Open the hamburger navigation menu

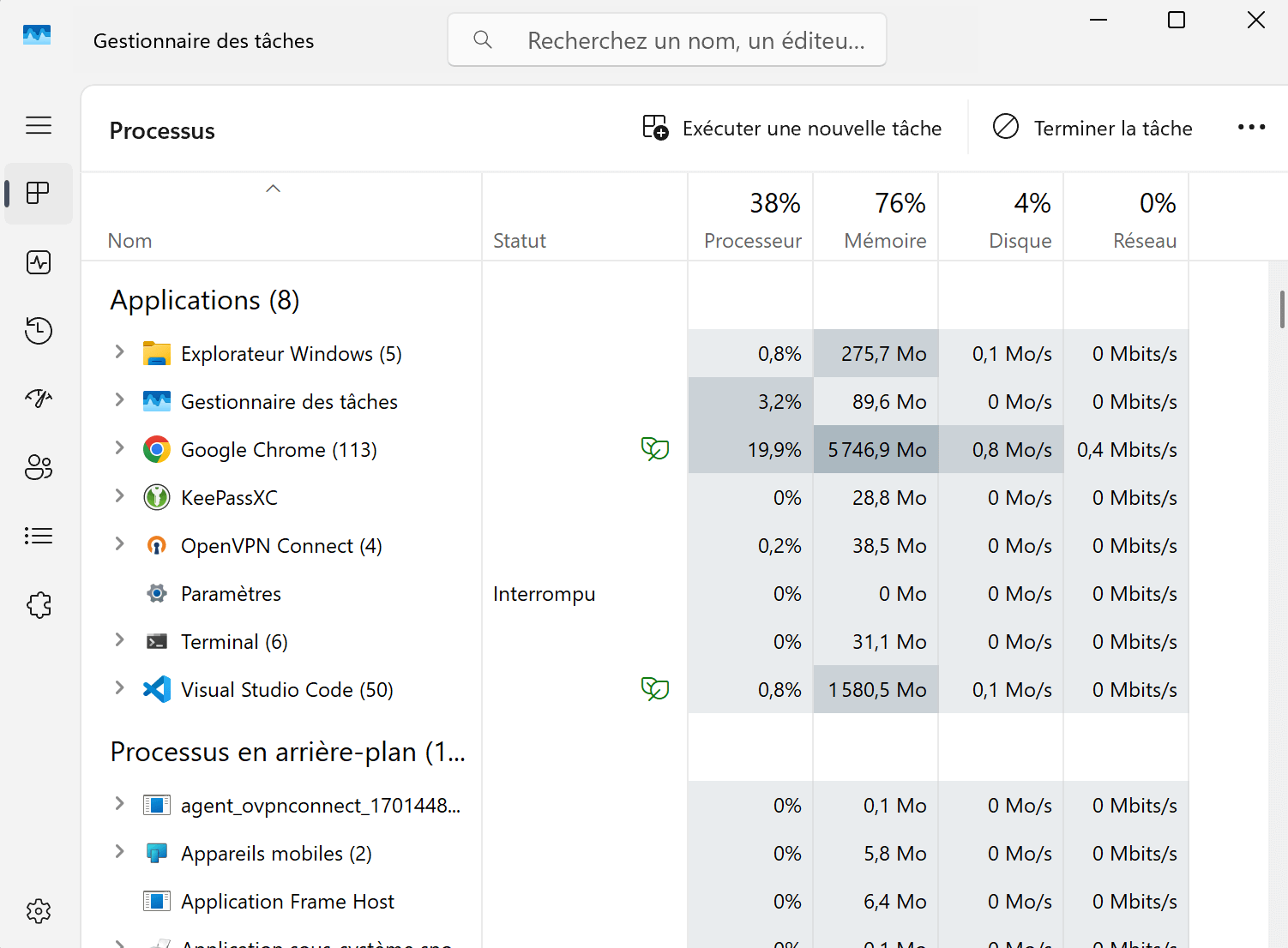click(39, 125)
